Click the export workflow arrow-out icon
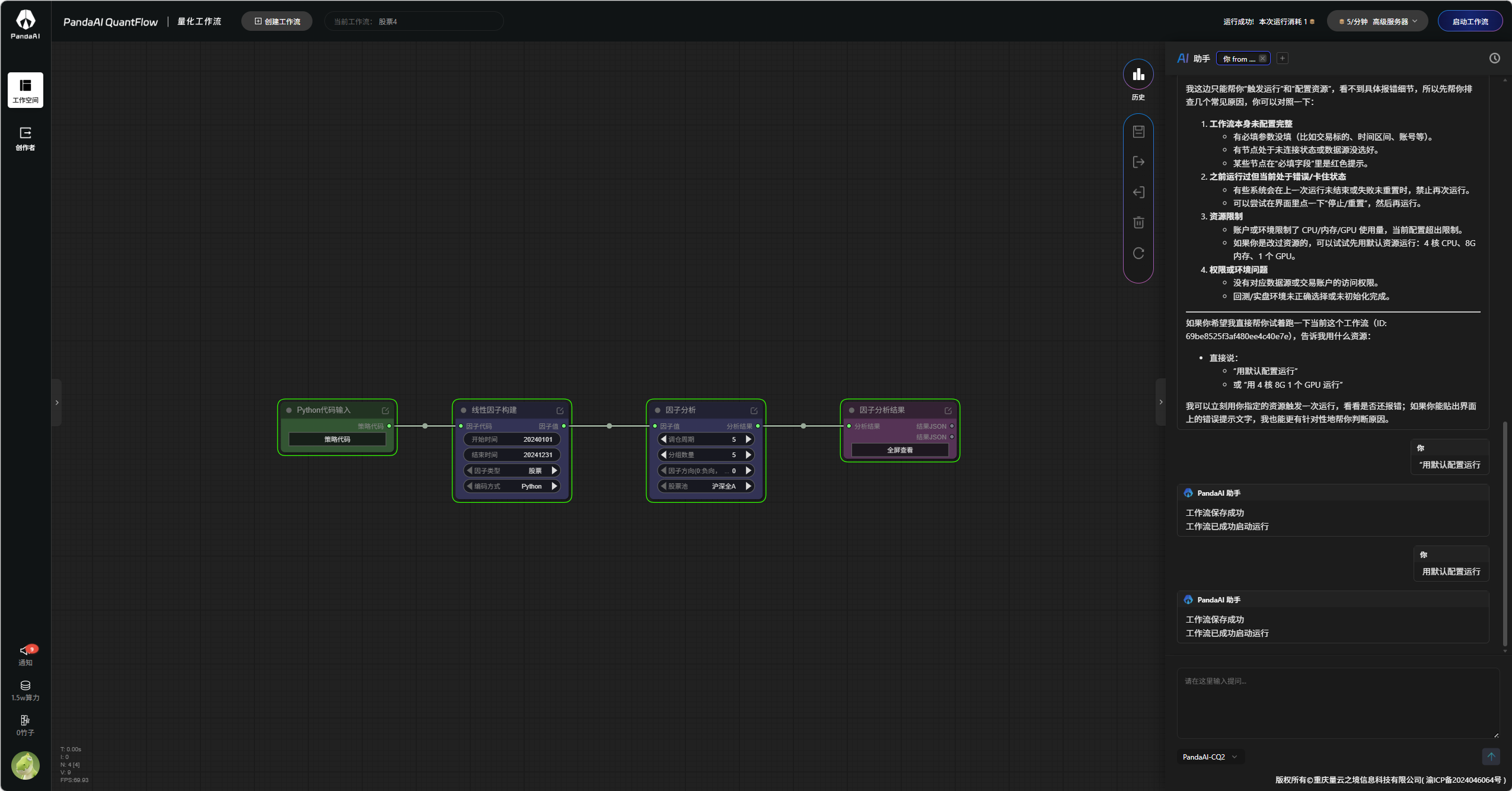This screenshot has width=1512, height=791. pyautogui.click(x=1138, y=162)
